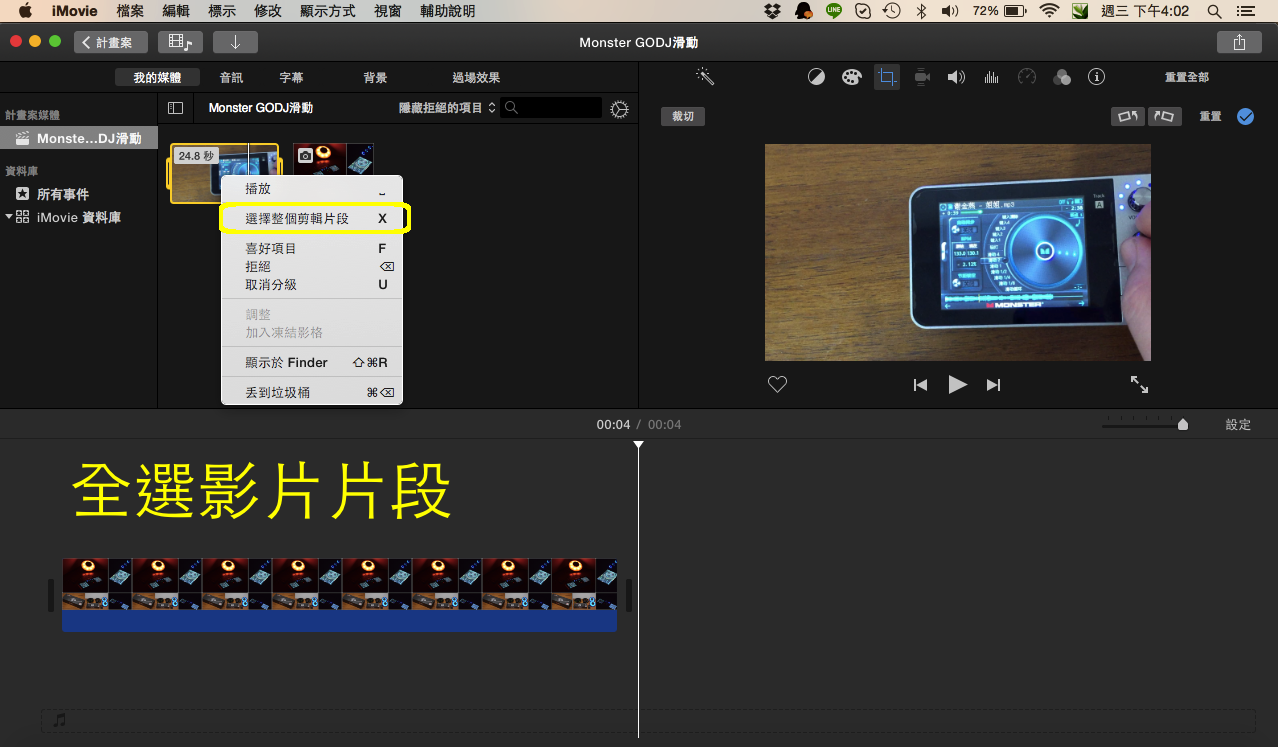Toggle the library sidebar list icon
This screenshot has height=747, width=1278.
click(x=175, y=108)
